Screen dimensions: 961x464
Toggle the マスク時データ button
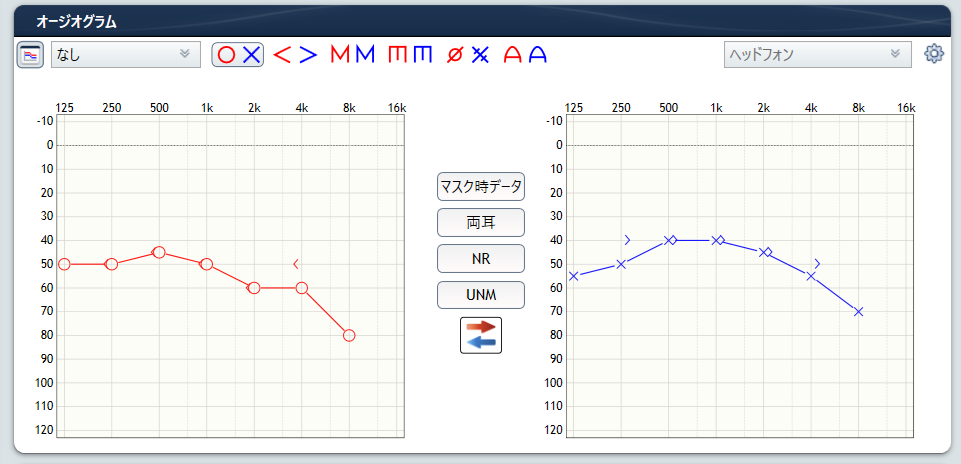(481, 187)
